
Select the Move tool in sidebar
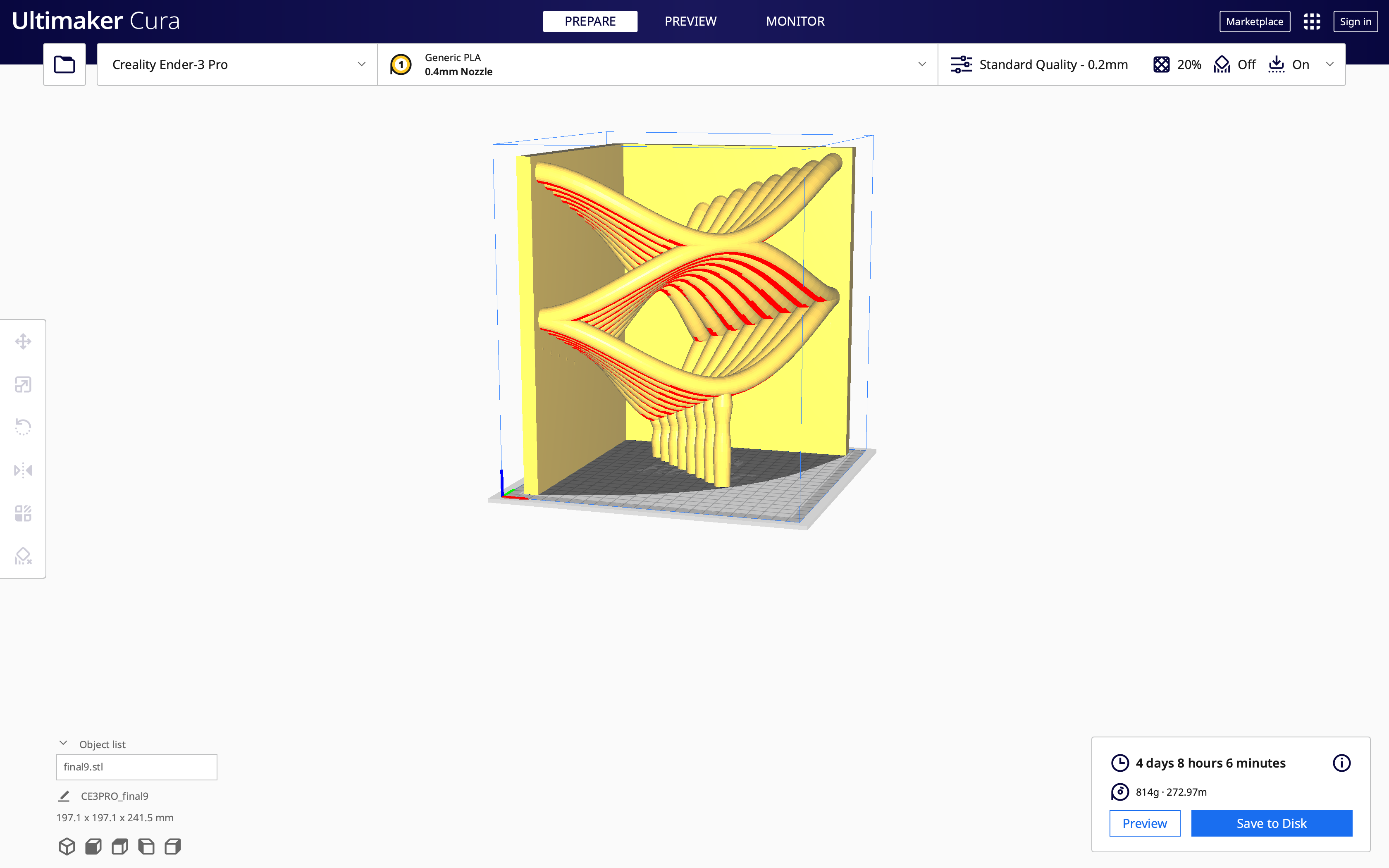(23, 341)
